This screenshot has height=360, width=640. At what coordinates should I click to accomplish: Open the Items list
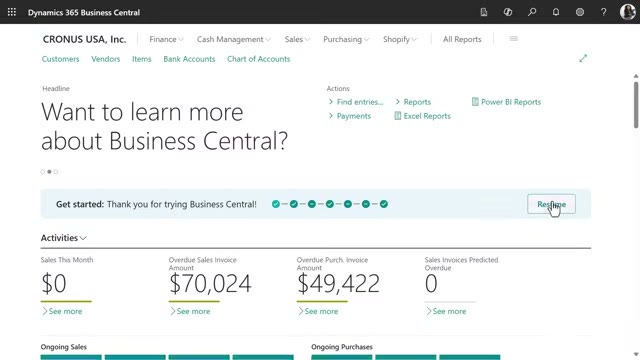point(142,59)
